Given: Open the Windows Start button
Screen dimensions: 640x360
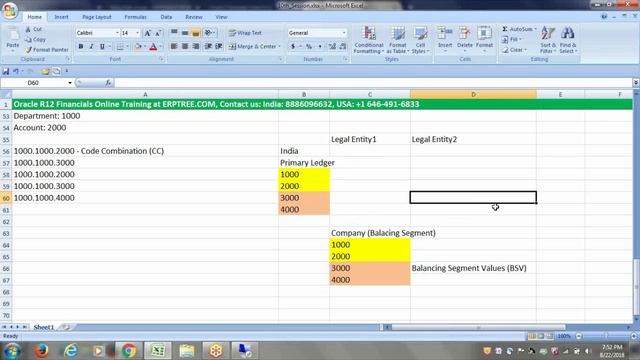Looking at the screenshot, I should tap(12, 351).
